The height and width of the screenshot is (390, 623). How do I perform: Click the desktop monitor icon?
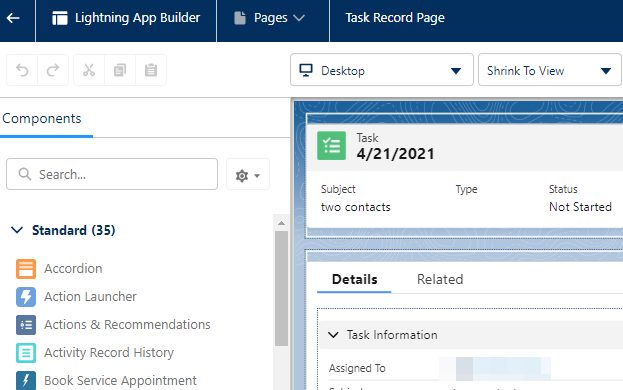click(306, 70)
